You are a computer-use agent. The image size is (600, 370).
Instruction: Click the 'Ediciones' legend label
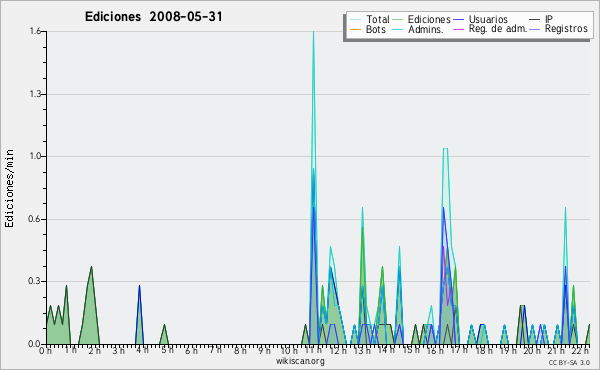click(429, 19)
